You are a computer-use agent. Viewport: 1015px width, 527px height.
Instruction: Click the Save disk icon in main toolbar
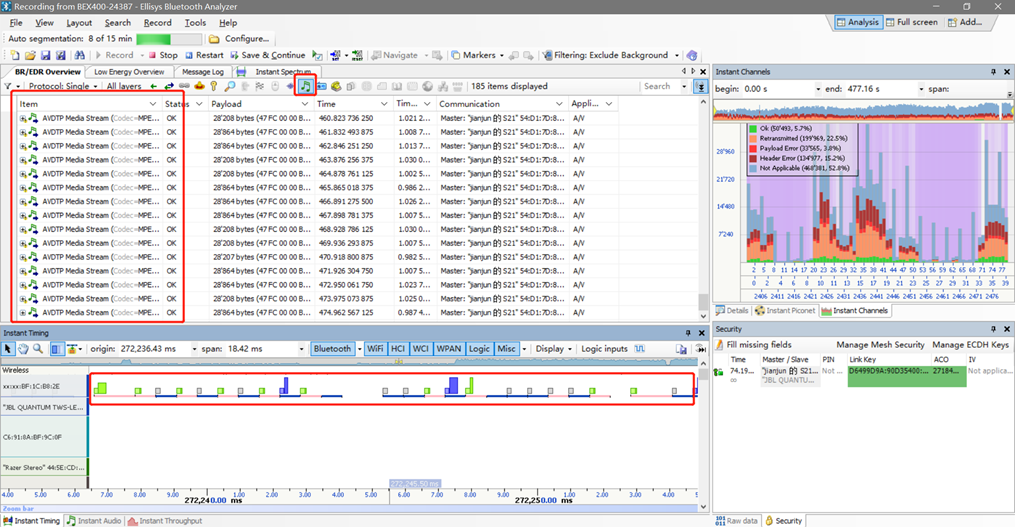coord(45,56)
